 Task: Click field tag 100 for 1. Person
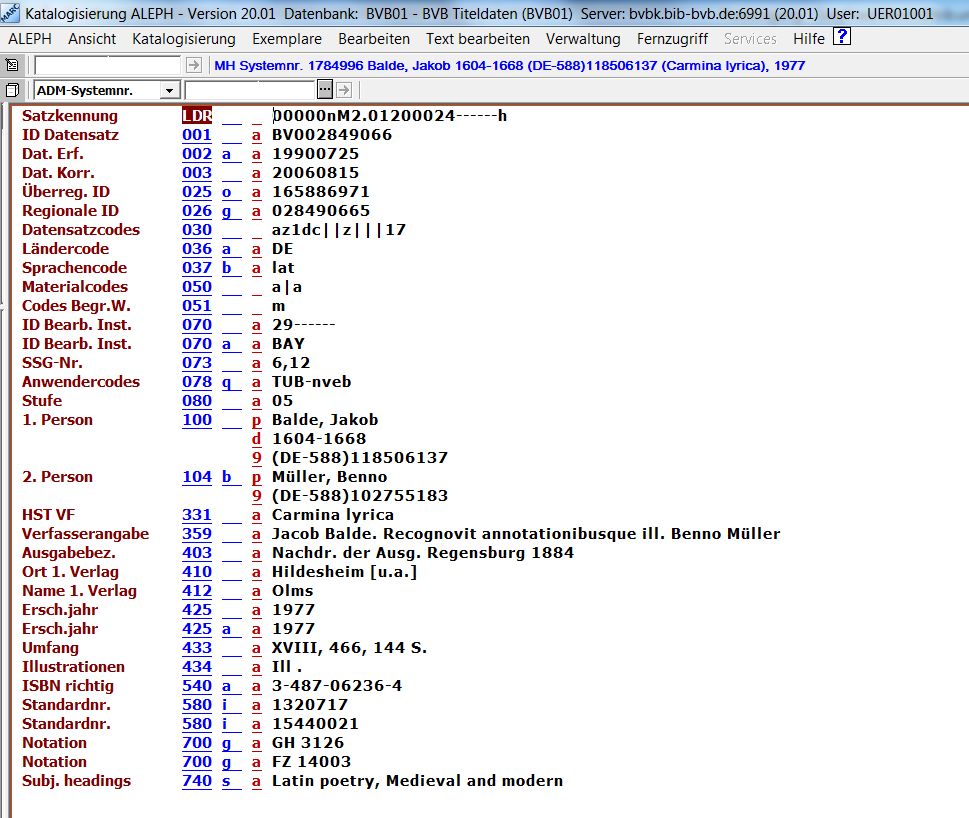point(197,420)
